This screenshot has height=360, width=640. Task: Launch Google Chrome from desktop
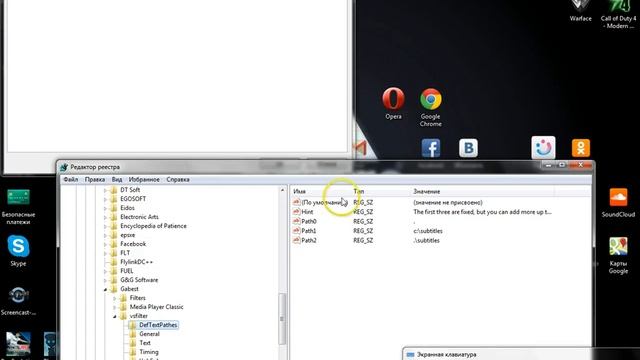click(431, 99)
